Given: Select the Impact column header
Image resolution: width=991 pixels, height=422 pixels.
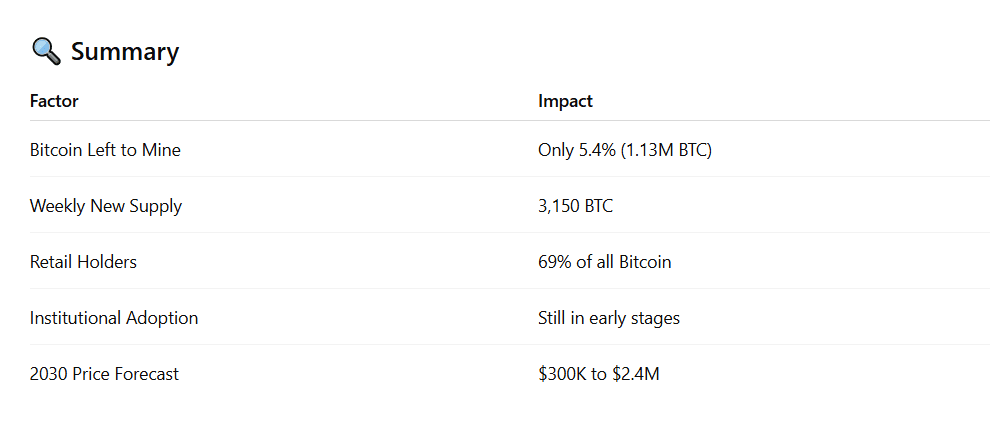Looking at the screenshot, I should [565, 101].
